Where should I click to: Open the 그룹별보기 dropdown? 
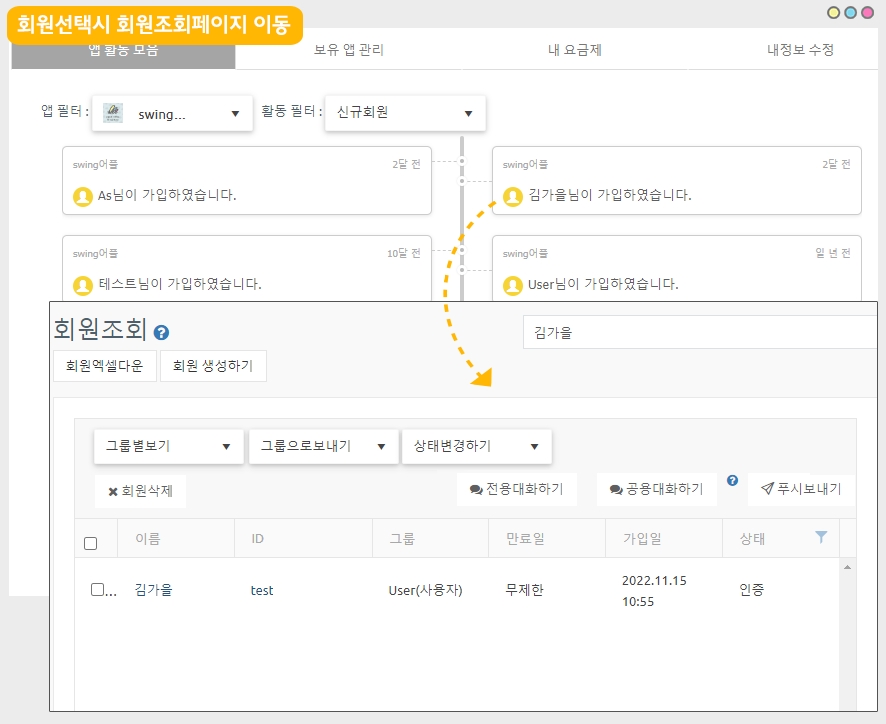click(169, 446)
